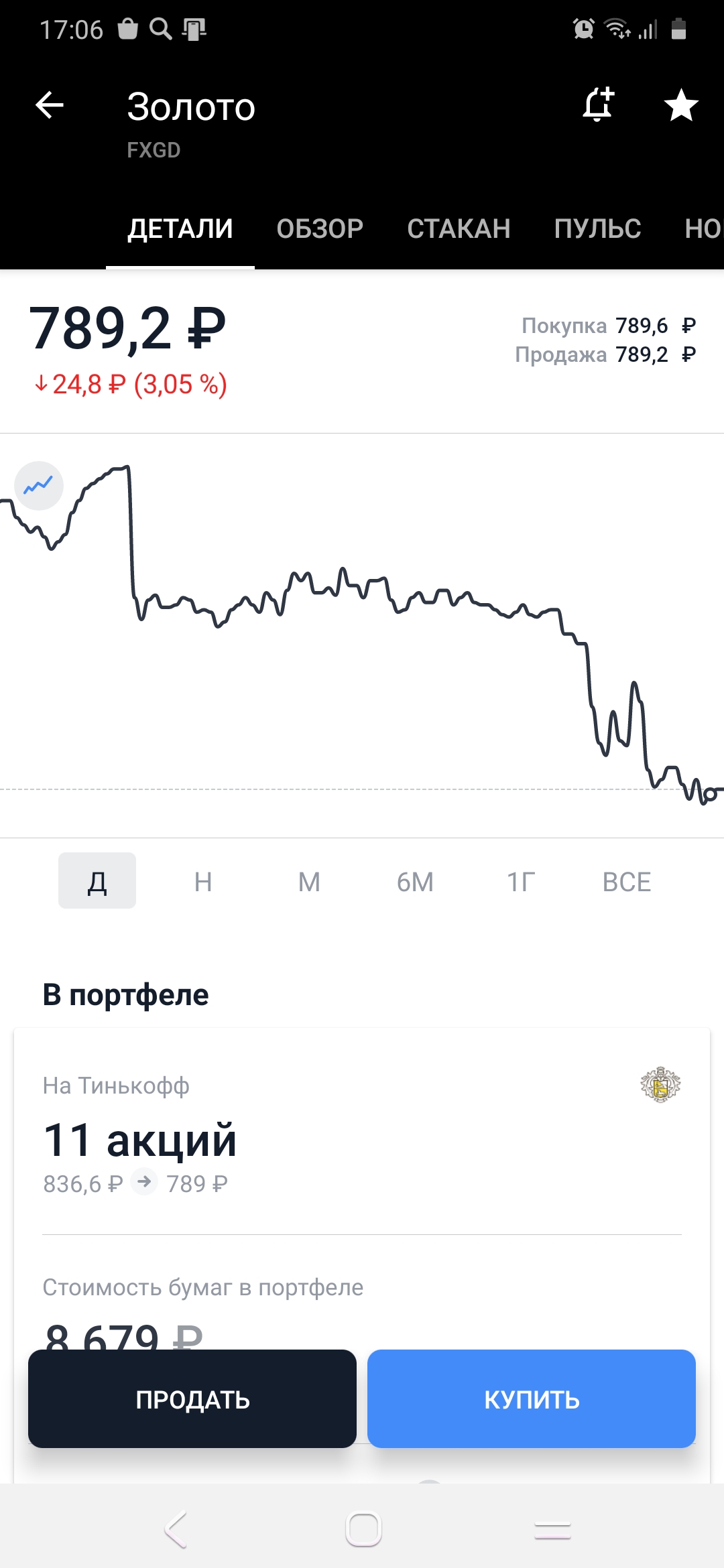
Task: Tap the Tinkoff crest logo
Action: [660, 1084]
